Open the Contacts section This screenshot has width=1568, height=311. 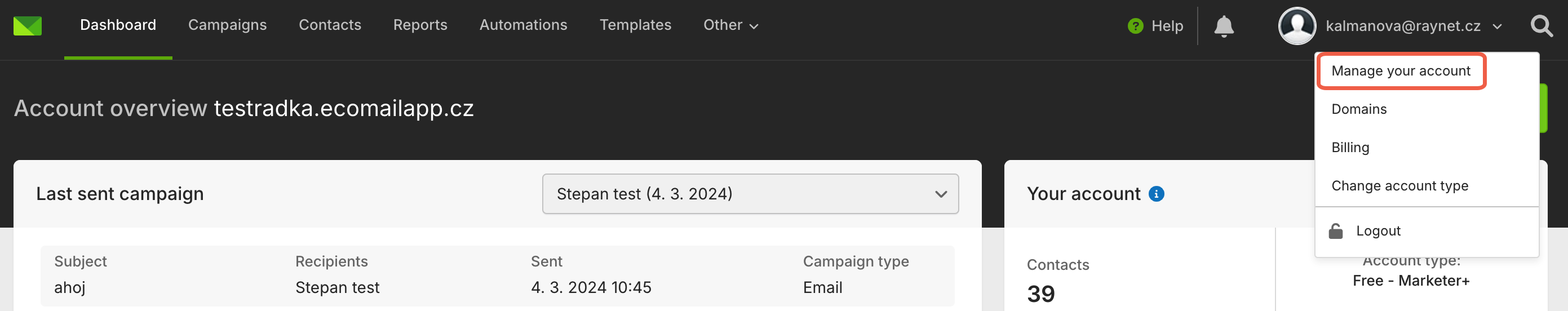[x=330, y=25]
